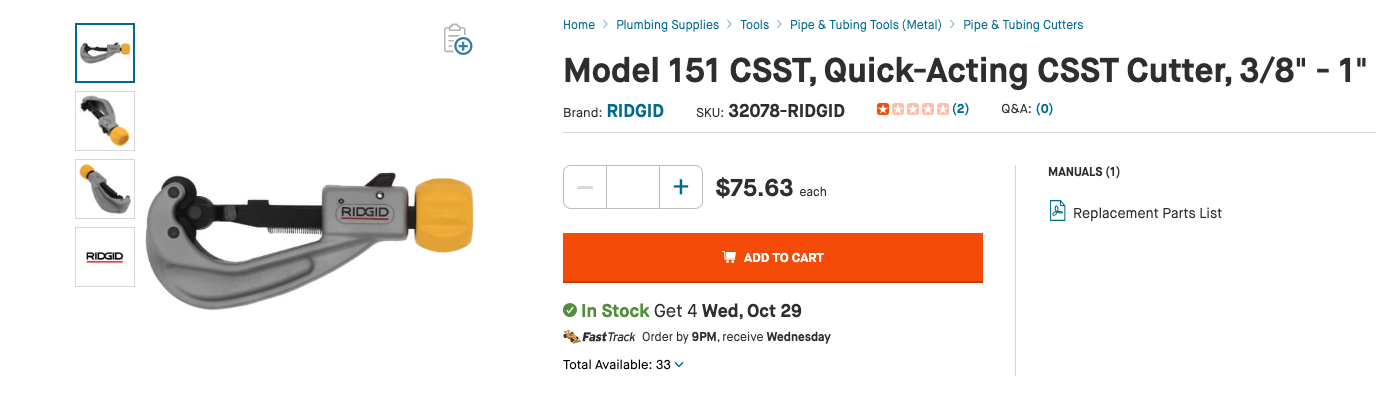The width and height of the screenshot is (1376, 407).
Task: Click the quantity input field
Action: click(x=633, y=187)
